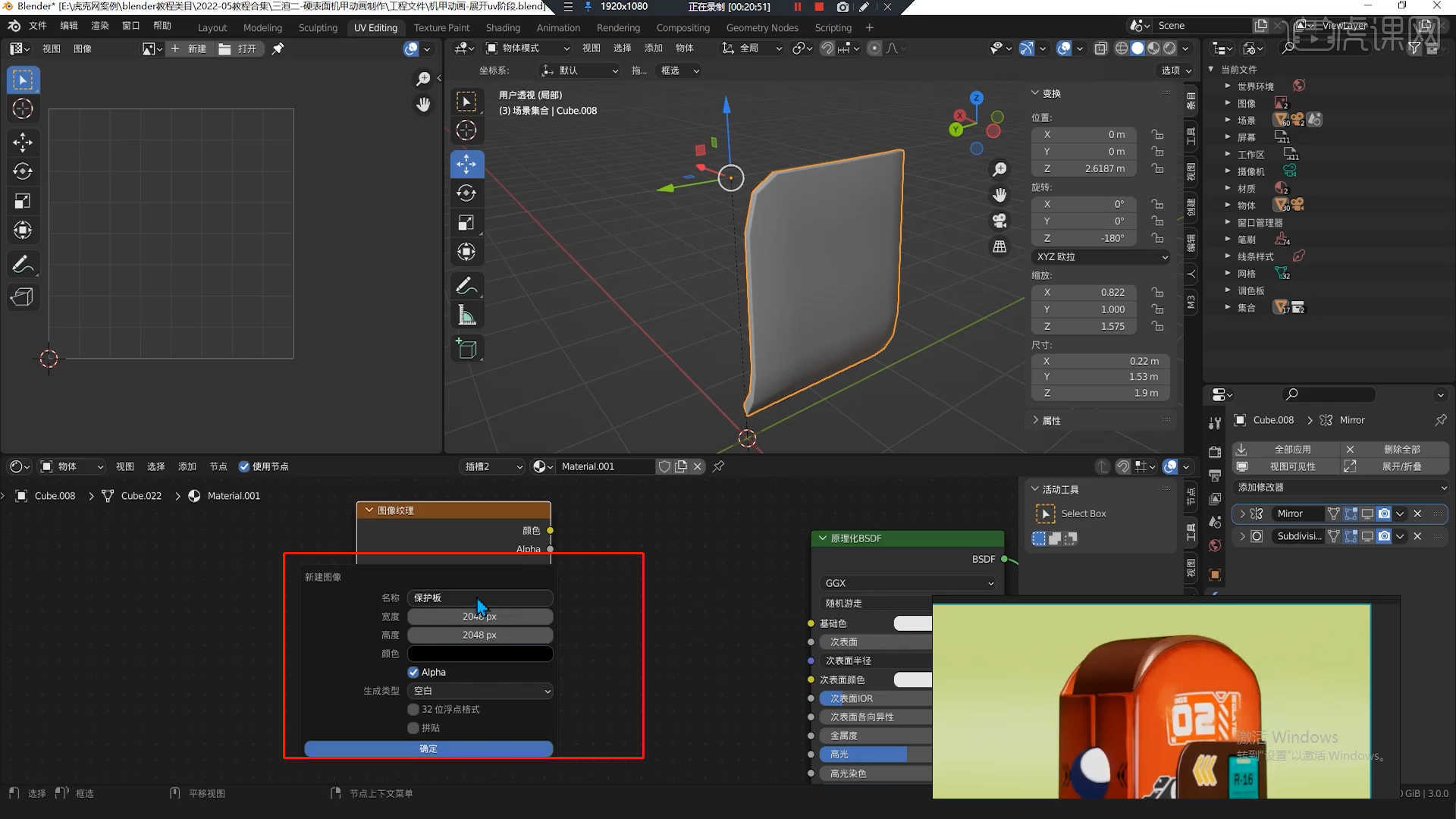Image resolution: width=1456 pixels, height=819 pixels.
Task: Click the image name field in the new image dialog
Action: (480, 598)
